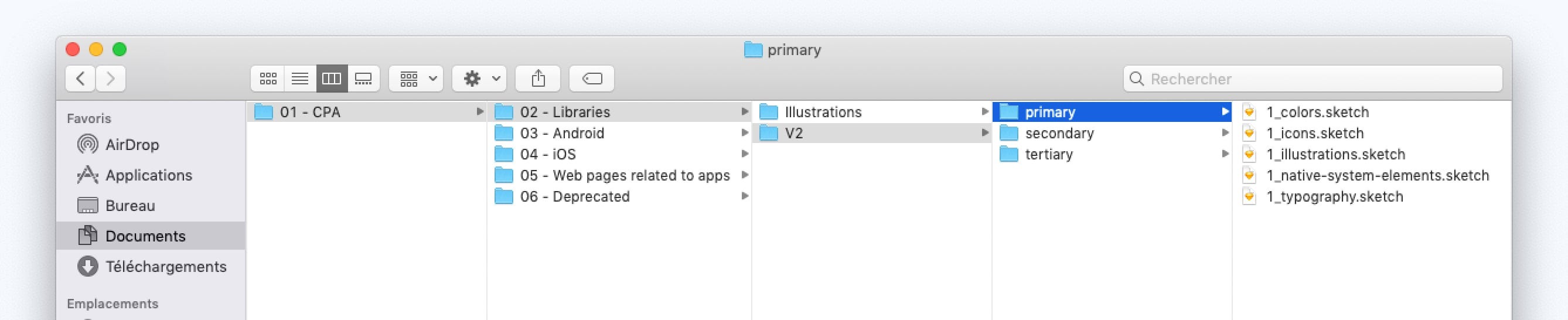Image resolution: width=1568 pixels, height=320 pixels.
Task: Open Applications in the sidebar
Action: [151, 175]
